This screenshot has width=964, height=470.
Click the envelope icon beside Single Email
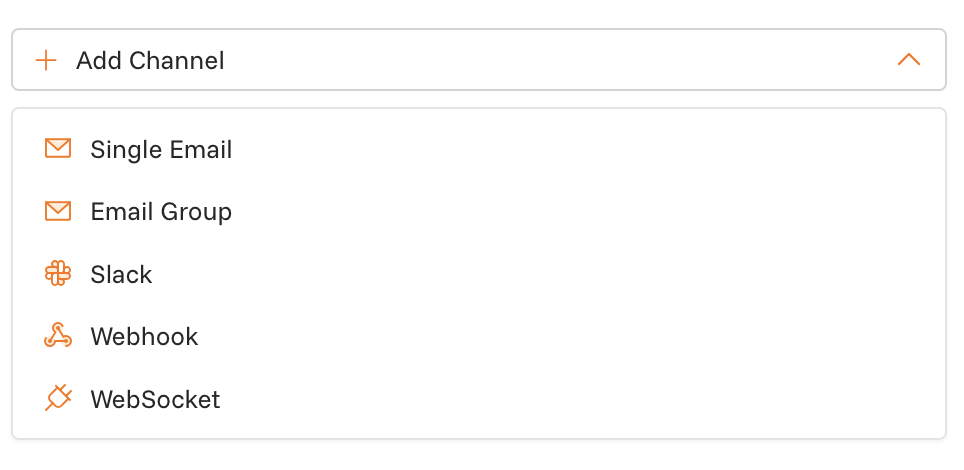(58, 149)
